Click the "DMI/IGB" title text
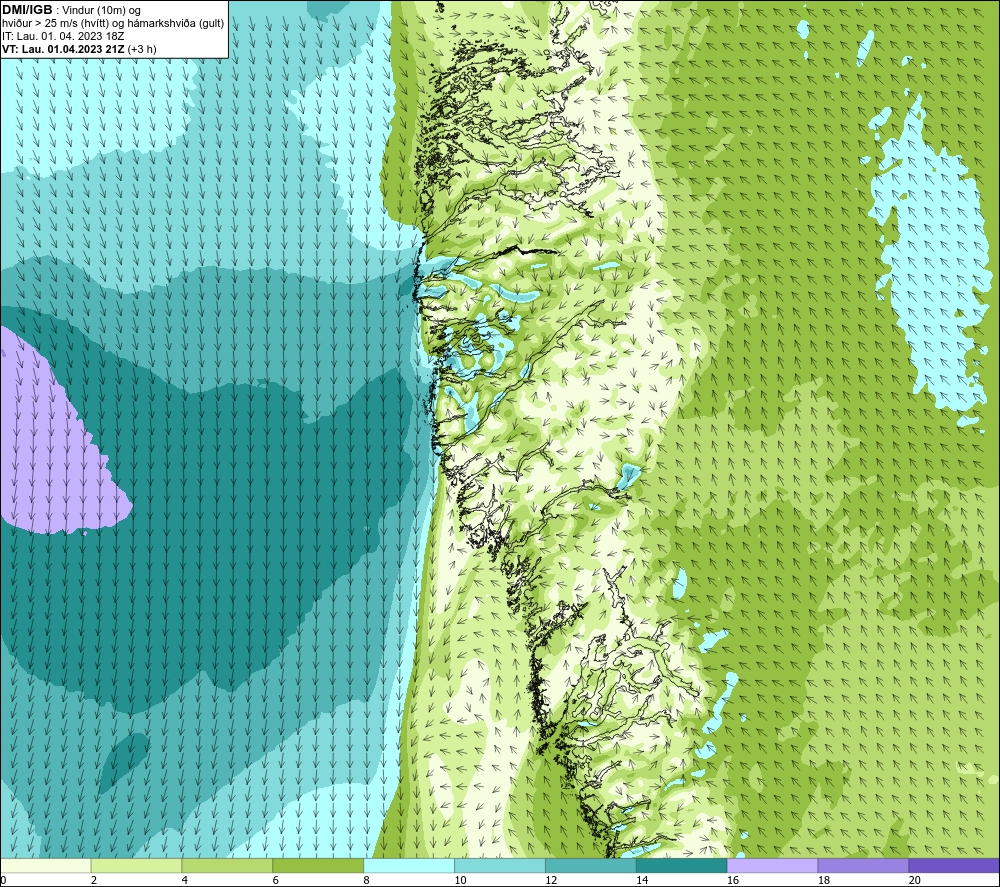Viewport: 1000px width, 887px height. 27,10
